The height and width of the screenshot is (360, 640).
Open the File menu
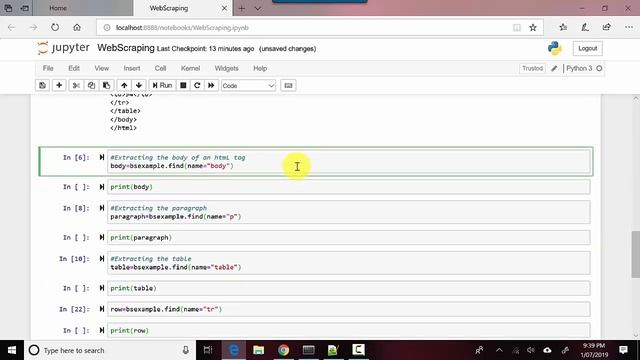click(x=48, y=68)
